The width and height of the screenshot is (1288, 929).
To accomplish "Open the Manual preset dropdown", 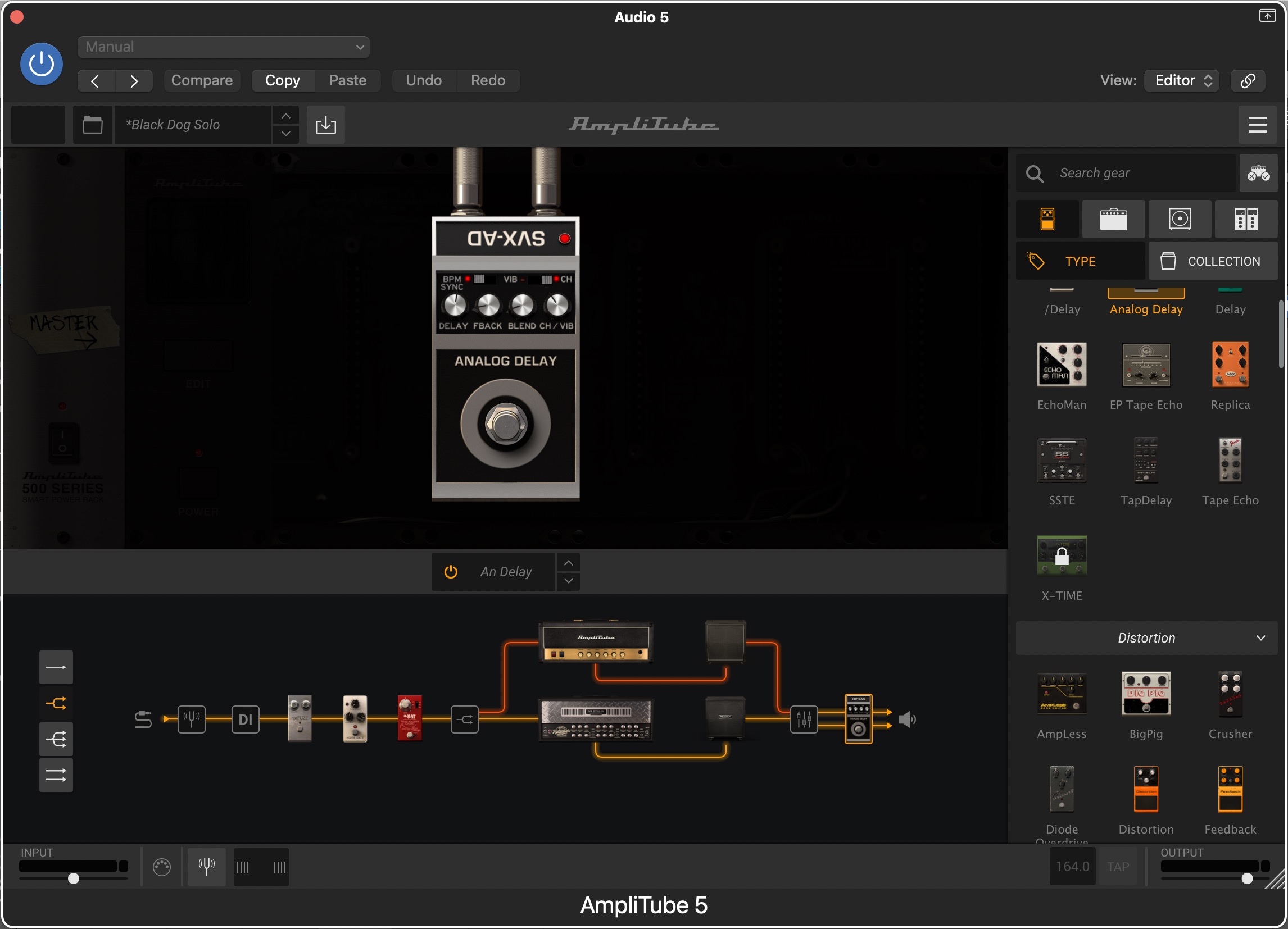I will click(224, 47).
